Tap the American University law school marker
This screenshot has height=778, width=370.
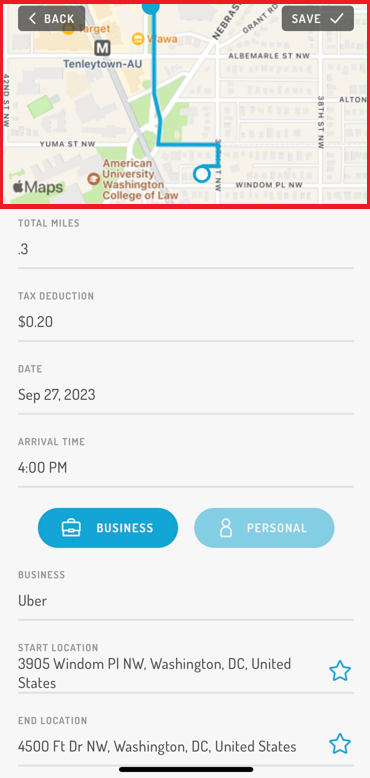(x=93, y=179)
